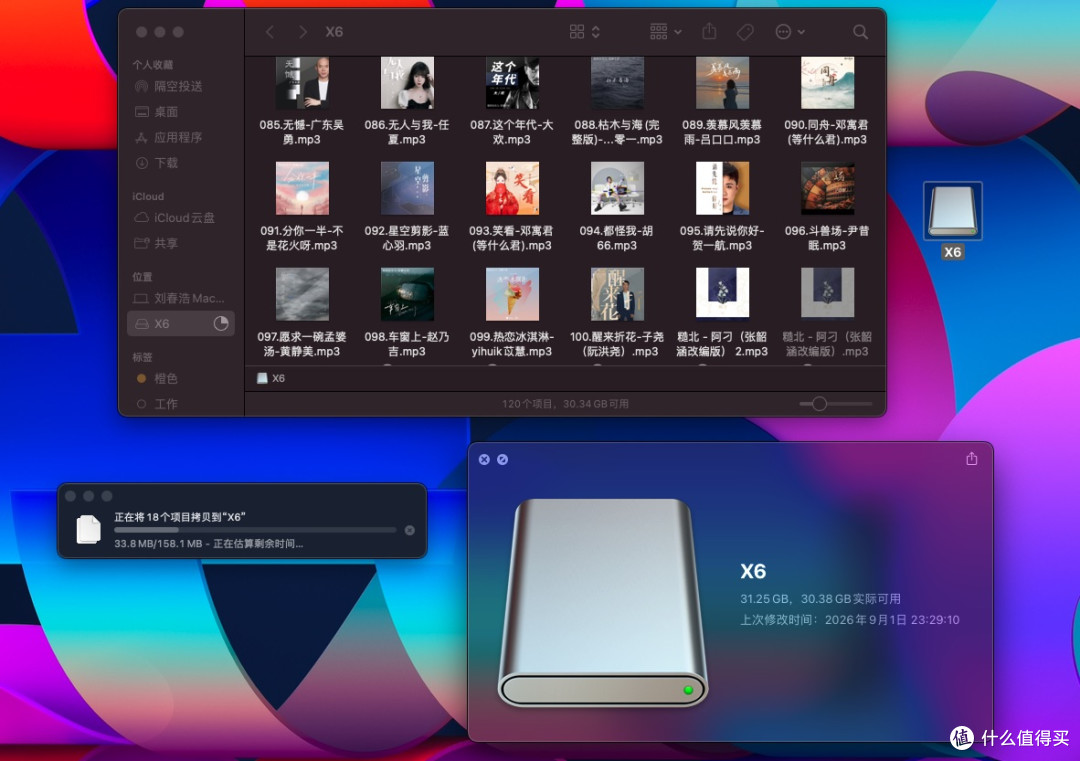Viewport: 1080px width, 761px height.
Task: Open the Shared folder in sidebar
Action: pos(166,243)
